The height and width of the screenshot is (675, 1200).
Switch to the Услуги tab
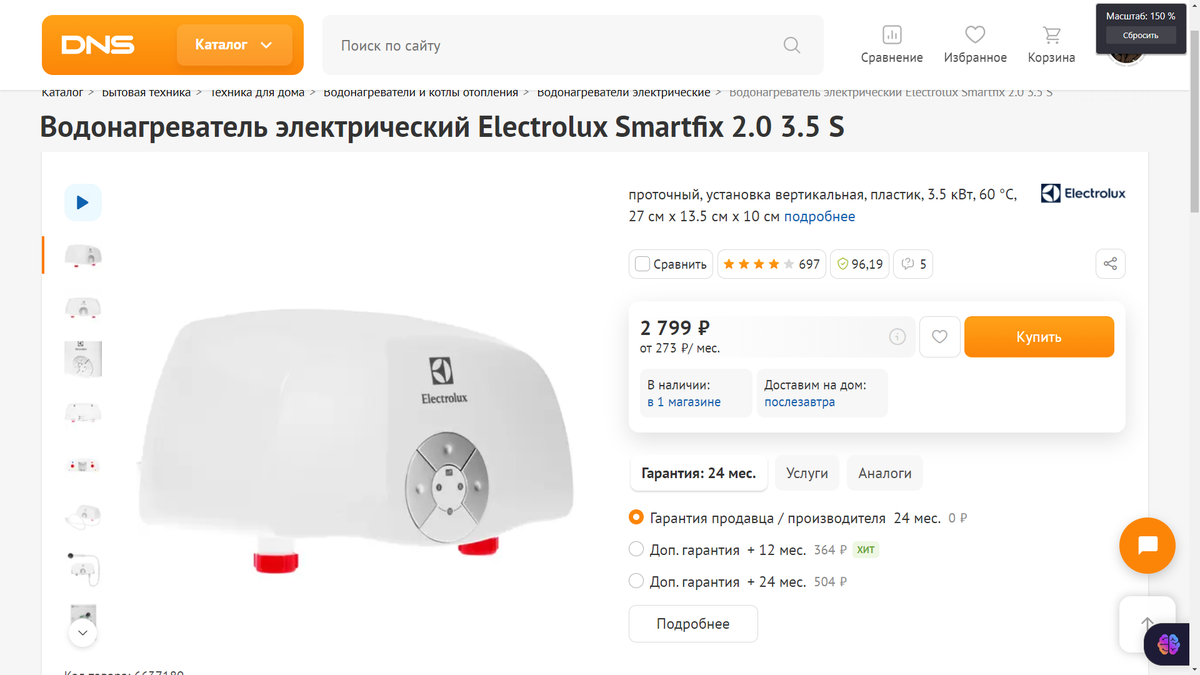coord(806,472)
